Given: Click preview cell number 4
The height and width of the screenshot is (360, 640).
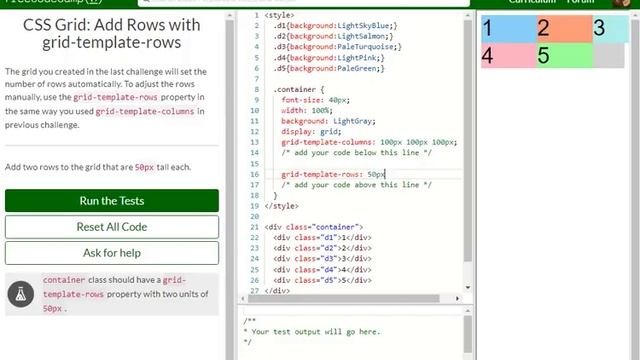Looking at the screenshot, I should click(x=509, y=56).
